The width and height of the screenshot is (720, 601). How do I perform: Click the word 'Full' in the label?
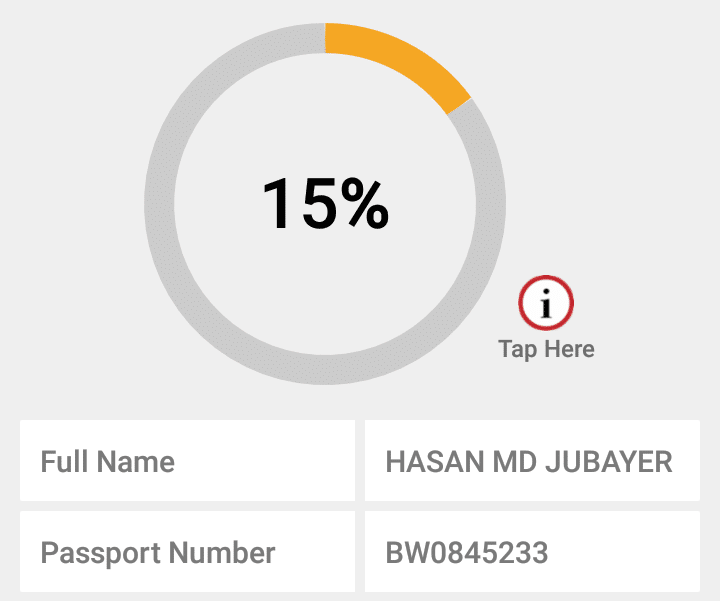click(64, 462)
